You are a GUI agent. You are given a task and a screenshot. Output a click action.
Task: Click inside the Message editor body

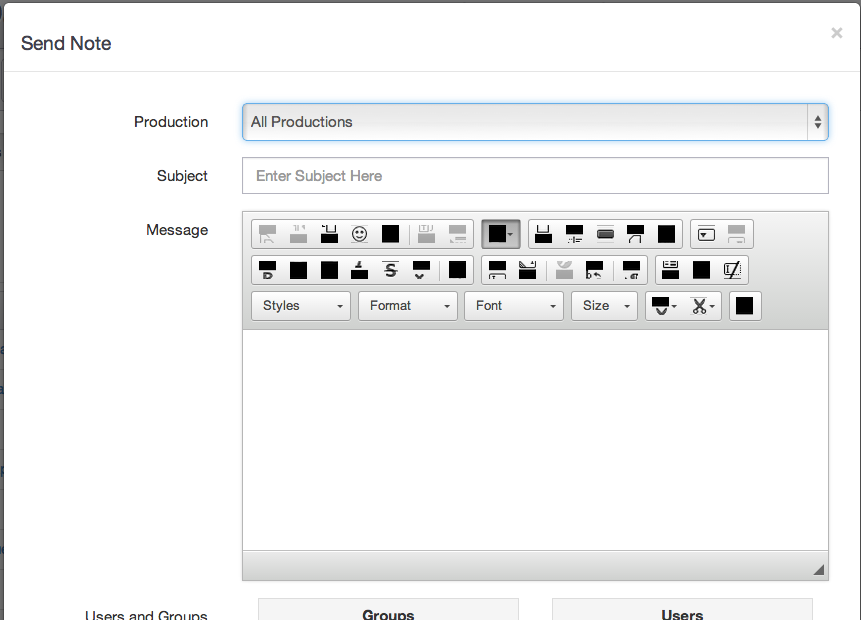tap(535, 440)
